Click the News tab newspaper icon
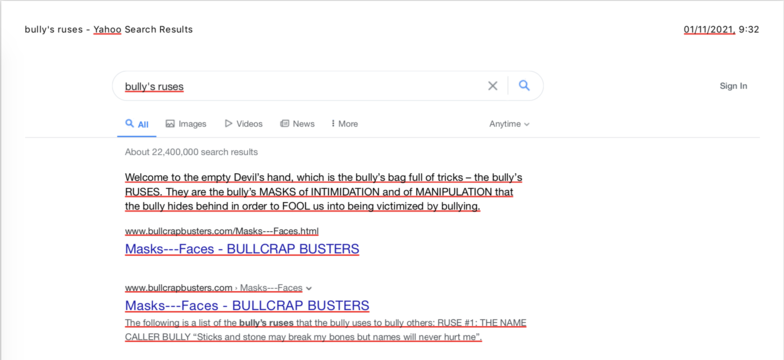Viewport: 784px width, 360px height. click(284, 124)
